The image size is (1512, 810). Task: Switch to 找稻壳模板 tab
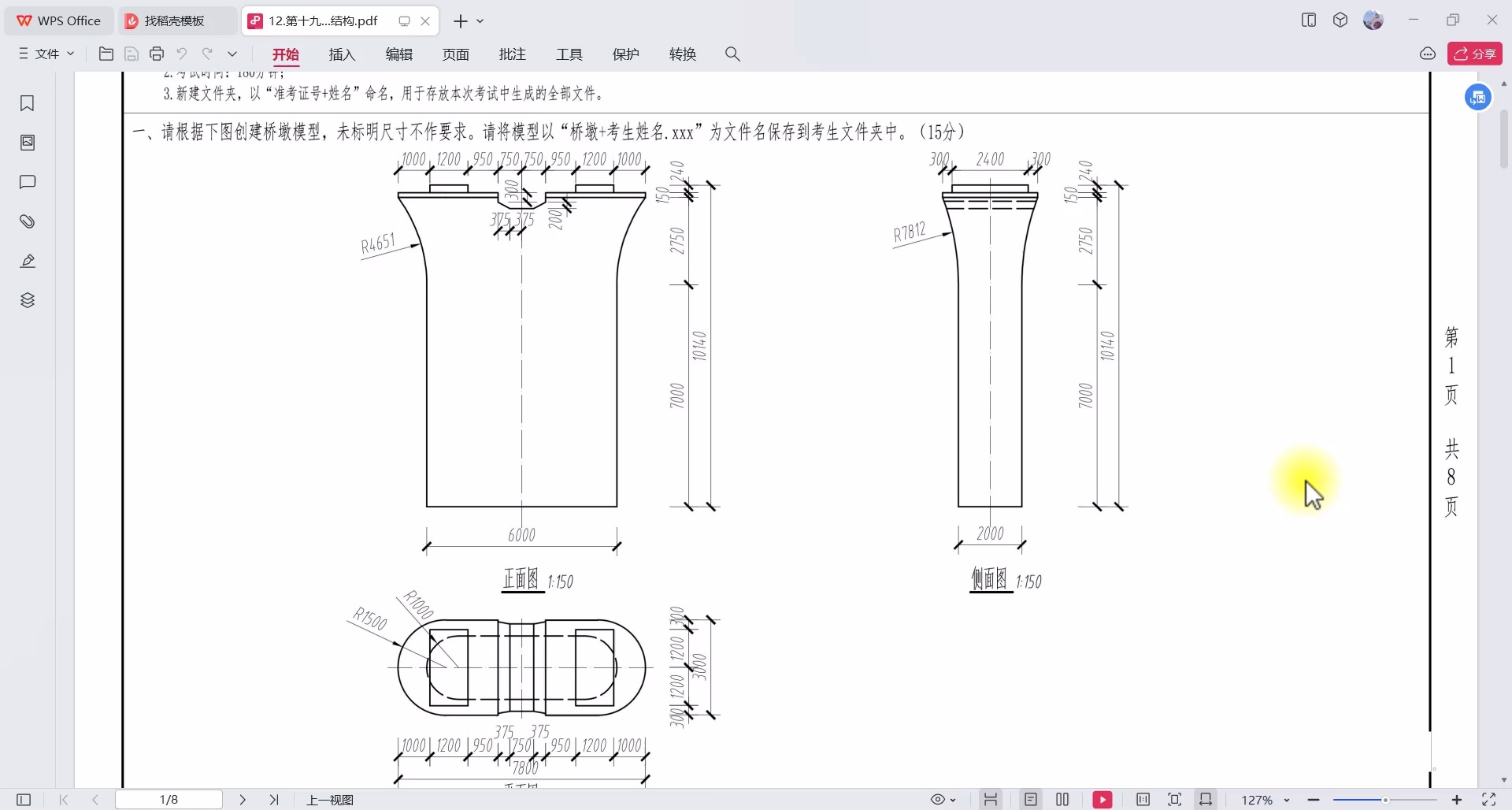(x=178, y=21)
